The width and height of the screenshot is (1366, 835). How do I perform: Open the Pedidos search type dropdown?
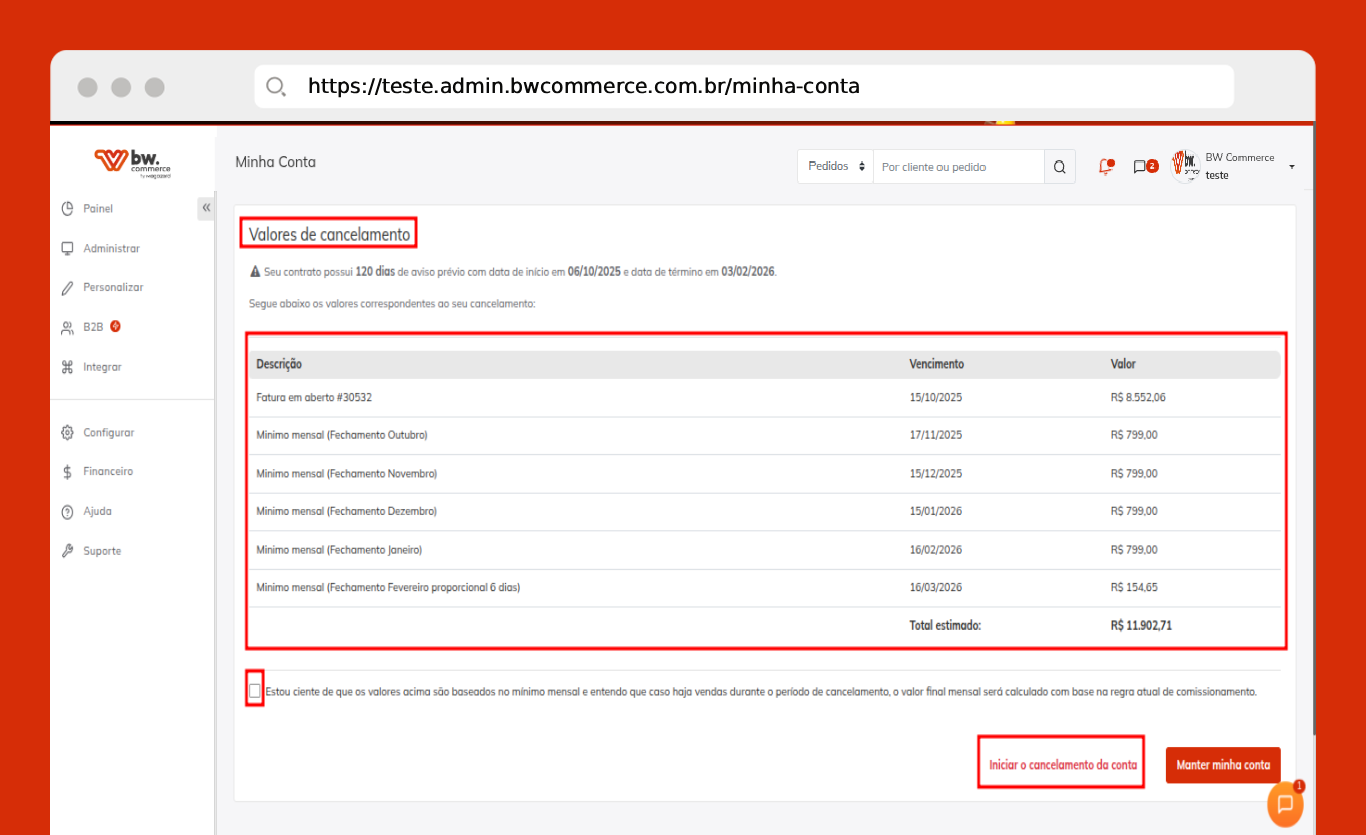coord(835,167)
